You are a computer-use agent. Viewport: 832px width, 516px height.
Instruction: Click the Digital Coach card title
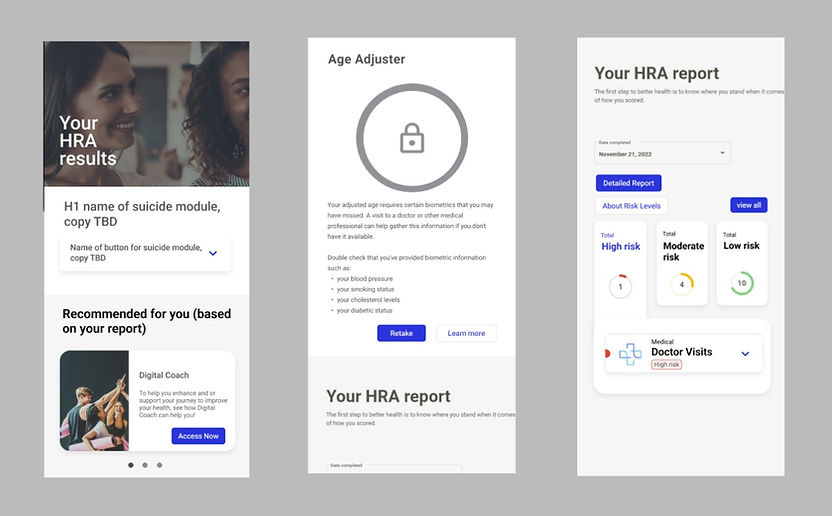(x=164, y=375)
